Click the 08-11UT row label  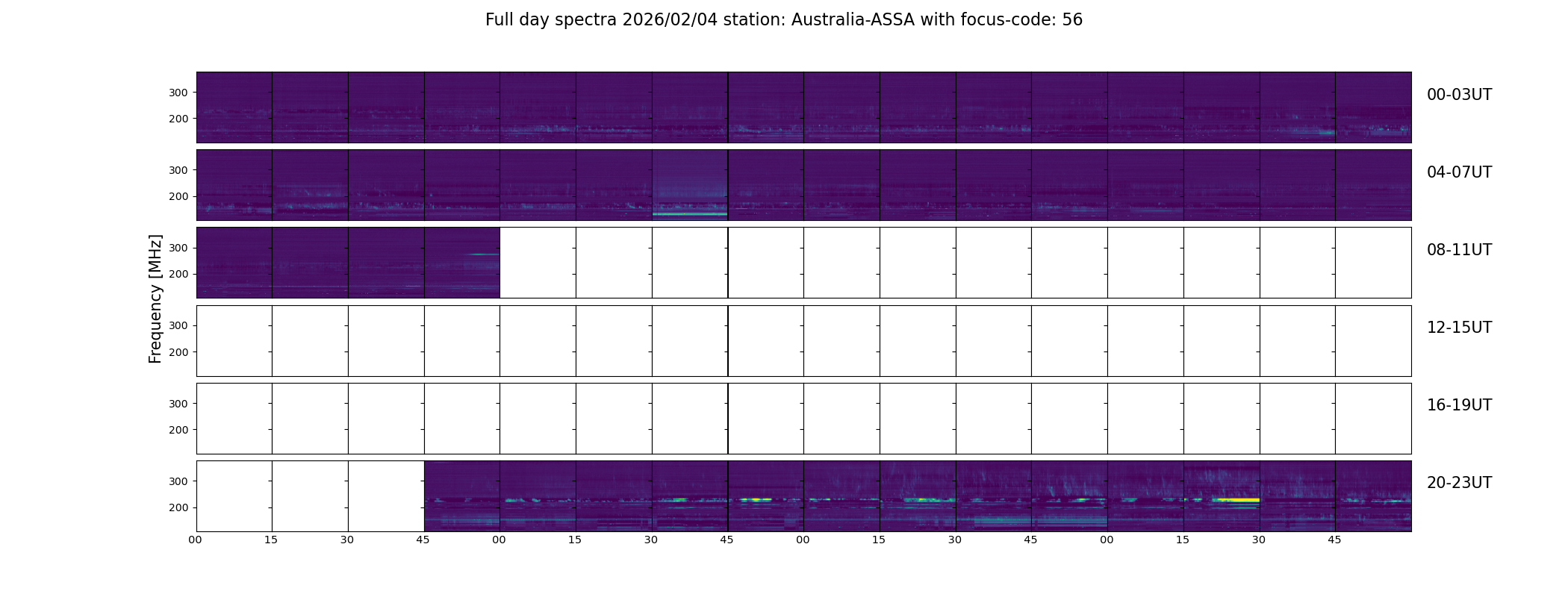click(1459, 250)
